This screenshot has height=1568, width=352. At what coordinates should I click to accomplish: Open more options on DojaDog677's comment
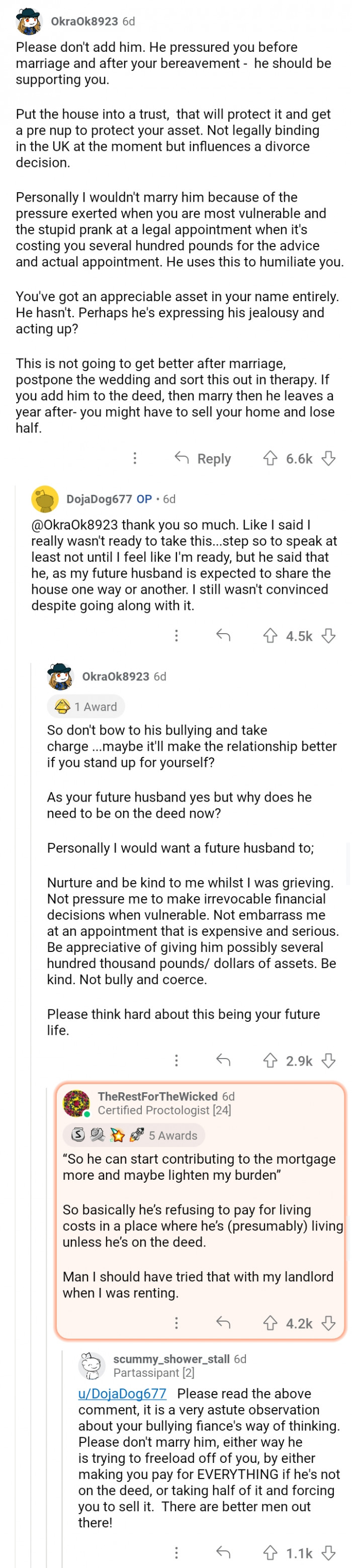click(x=177, y=636)
